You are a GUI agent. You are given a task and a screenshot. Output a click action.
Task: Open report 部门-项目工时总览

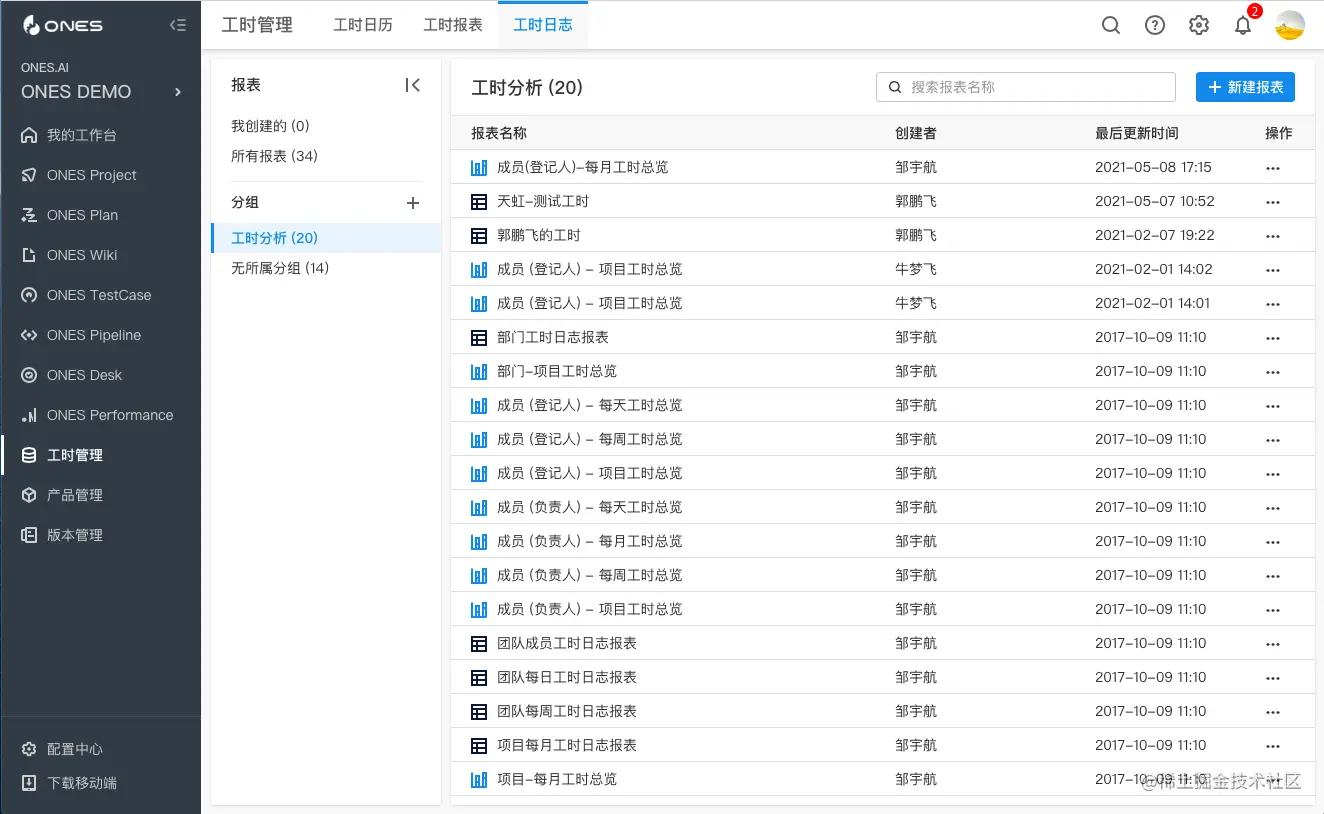(x=557, y=371)
